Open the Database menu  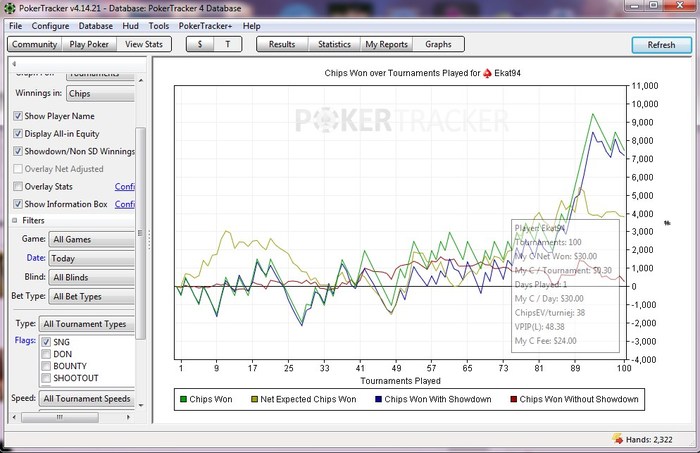pyautogui.click(x=96, y=26)
